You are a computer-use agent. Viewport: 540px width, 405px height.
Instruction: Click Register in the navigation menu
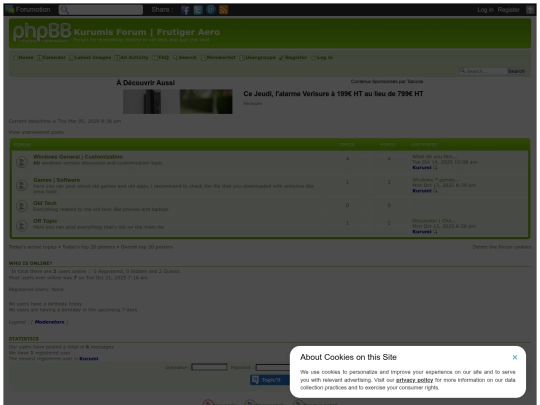click(x=293, y=58)
